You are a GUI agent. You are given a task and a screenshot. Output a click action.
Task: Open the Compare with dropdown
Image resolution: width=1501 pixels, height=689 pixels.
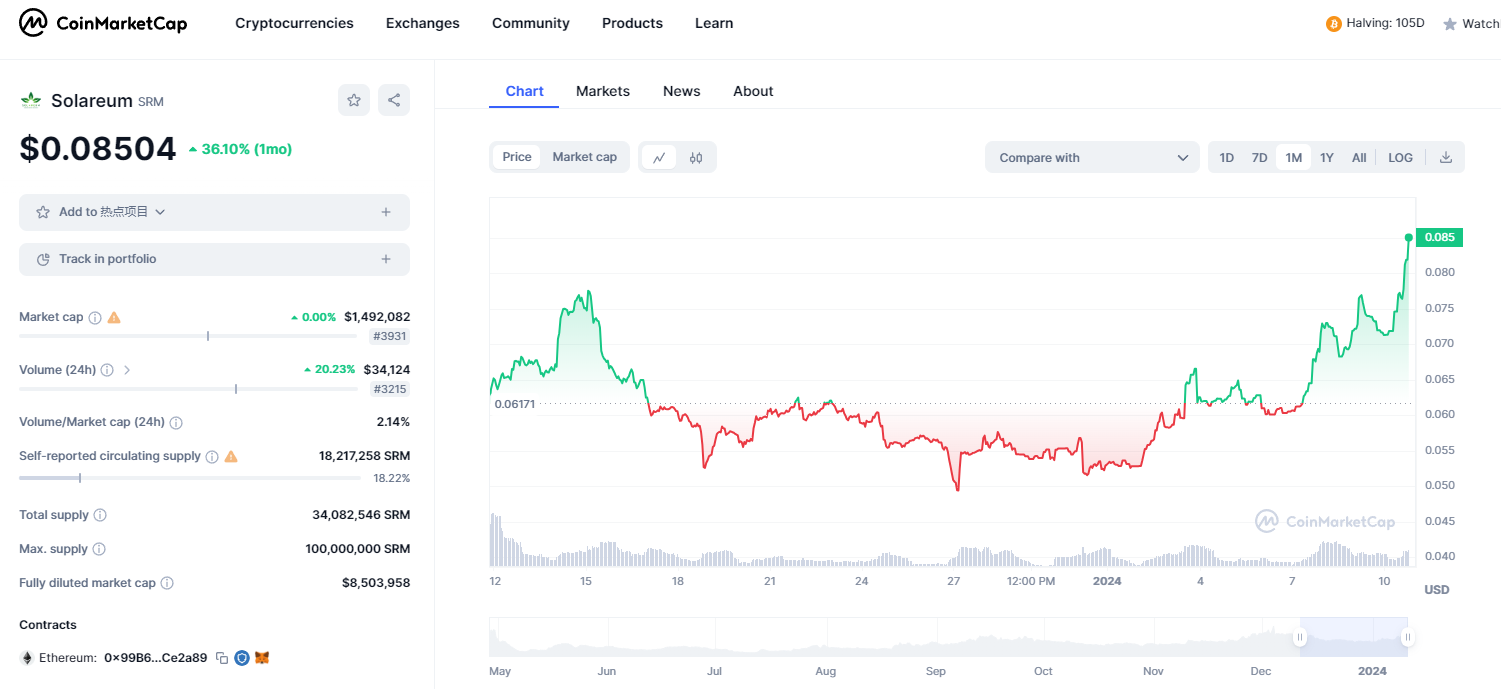pos(1092,157)
